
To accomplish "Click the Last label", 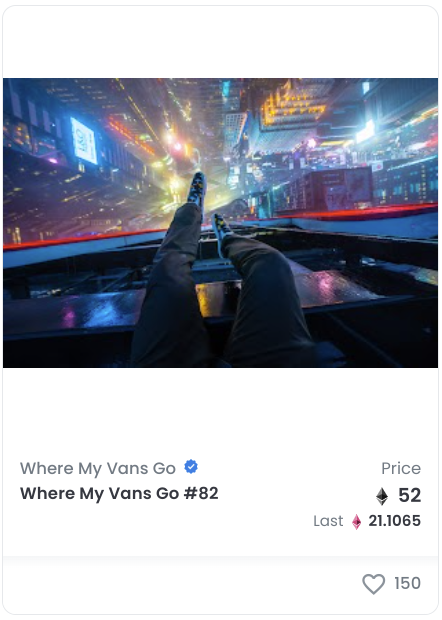I will pyautogui.click(x=328, y=521).
